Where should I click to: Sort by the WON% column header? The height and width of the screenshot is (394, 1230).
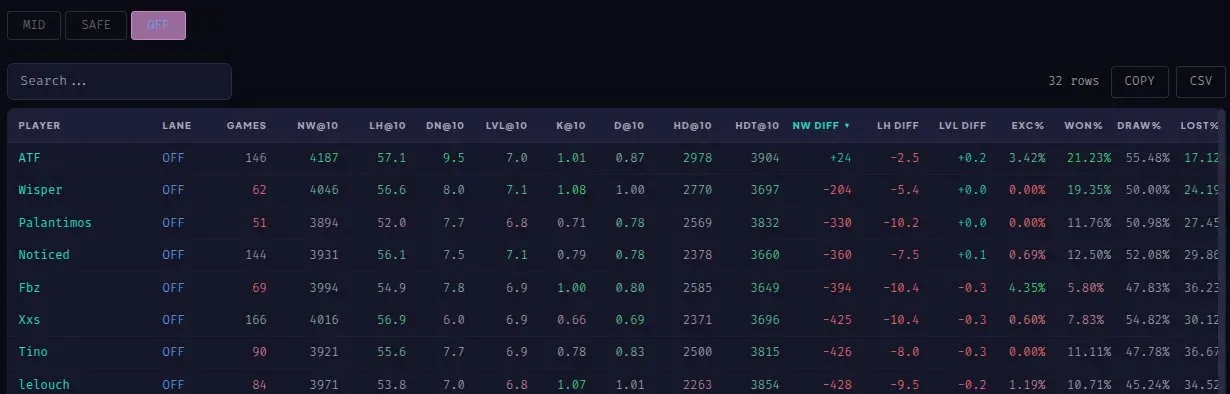[1083, 126]
